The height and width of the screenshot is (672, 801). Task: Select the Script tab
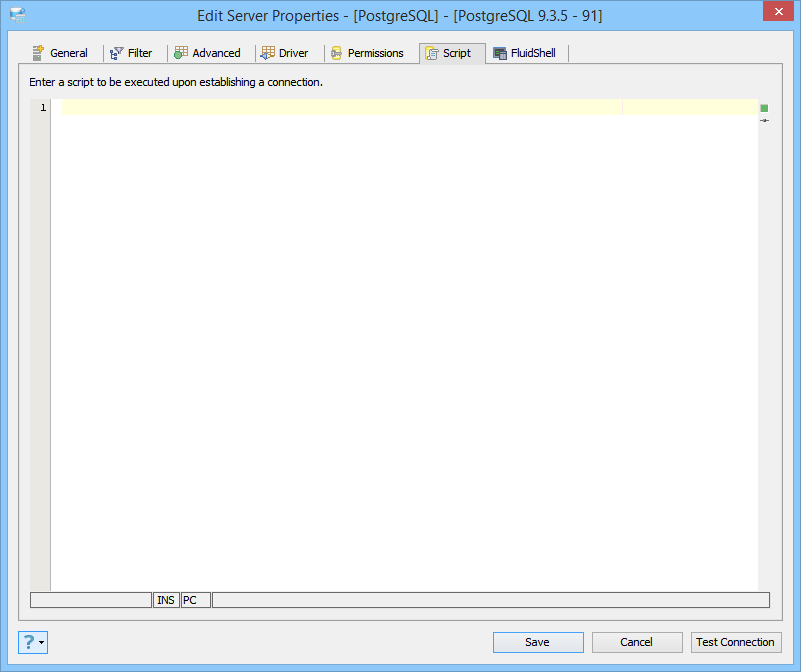click(452, 53)
